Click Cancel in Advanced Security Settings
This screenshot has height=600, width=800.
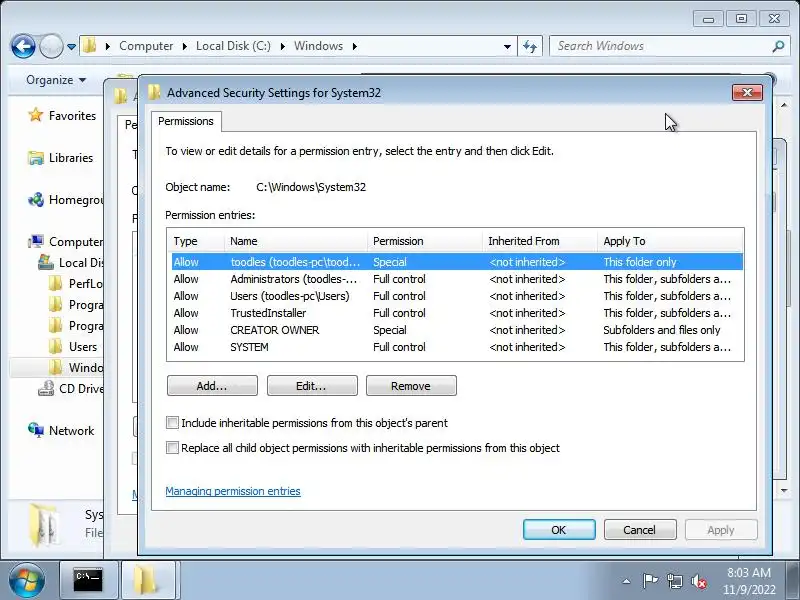point(640,530)
